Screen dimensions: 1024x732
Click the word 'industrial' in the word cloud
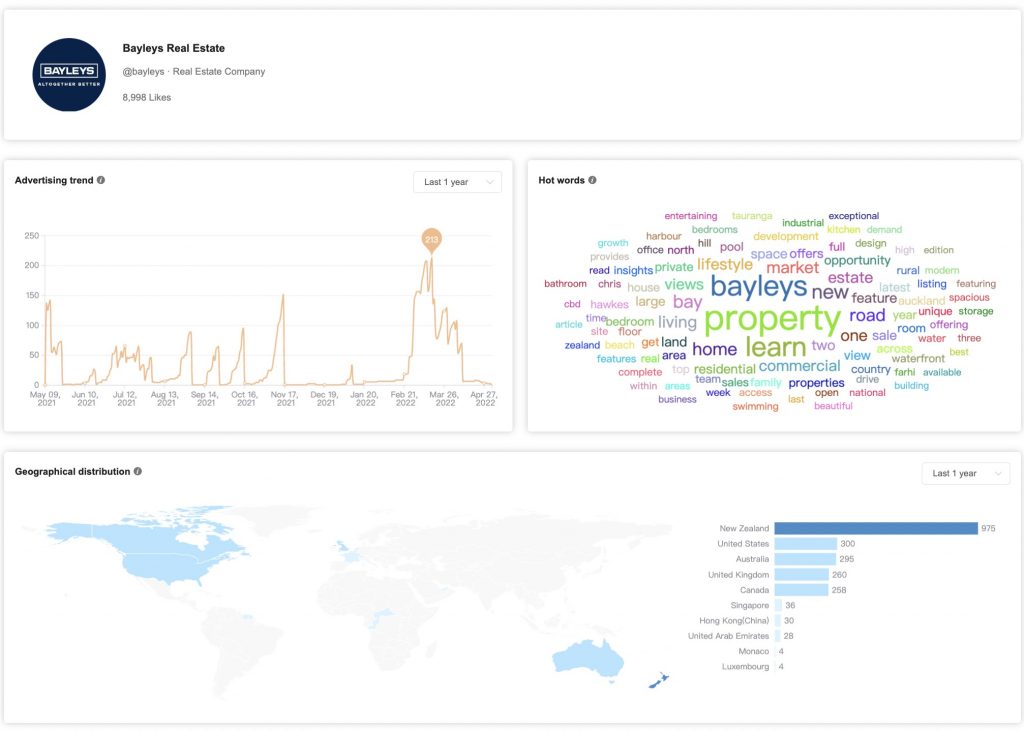click(803, 223)
